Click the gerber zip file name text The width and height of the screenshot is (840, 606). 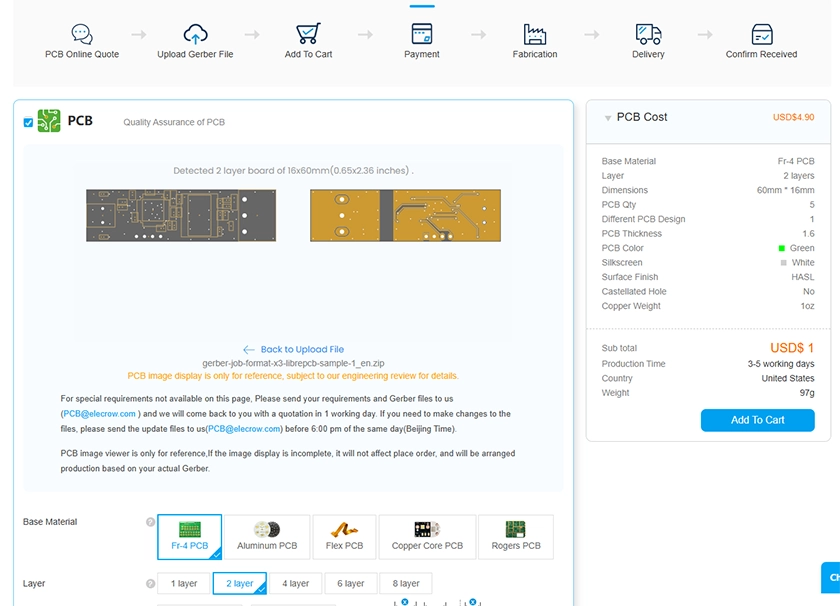coord(293,363)
